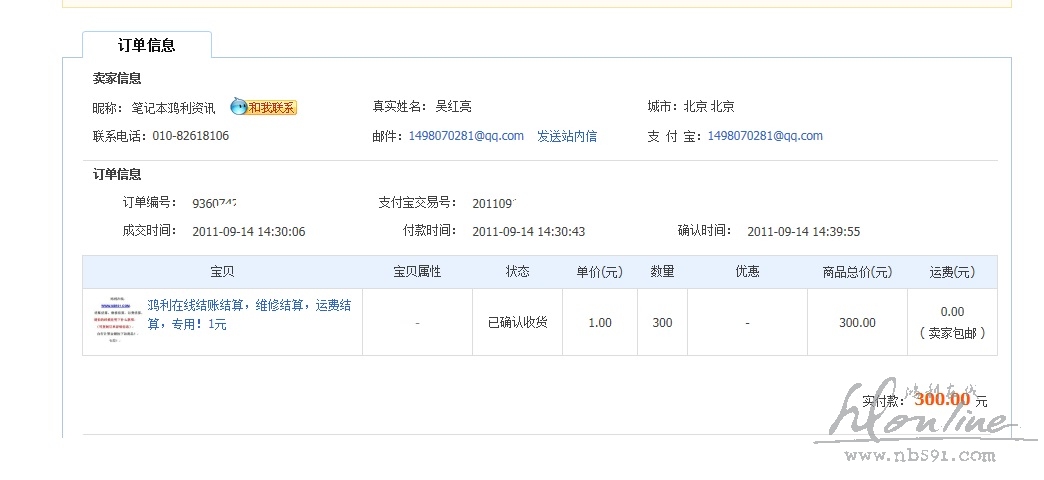This screenshot has height=480, width=1044.
Task: Click the 发送站内信 link
Action: pos(567,136)
